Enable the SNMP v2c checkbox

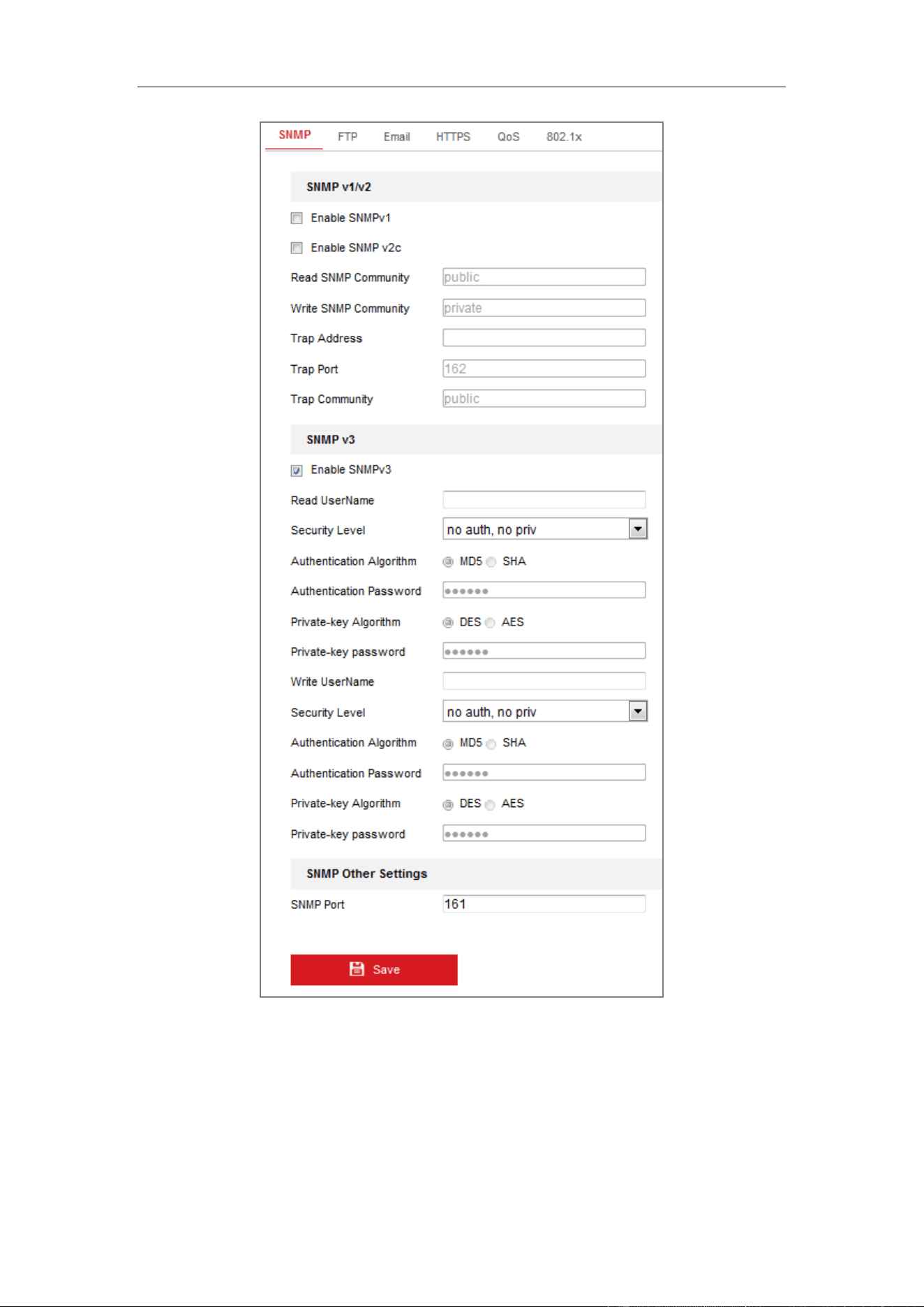pos(297,248)
